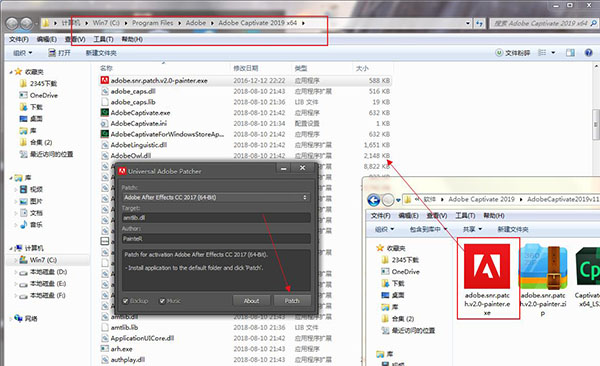Screen dimensions: 600x366
Task: Open 查看(V) menu in rear window
Action: pos(75,39)
